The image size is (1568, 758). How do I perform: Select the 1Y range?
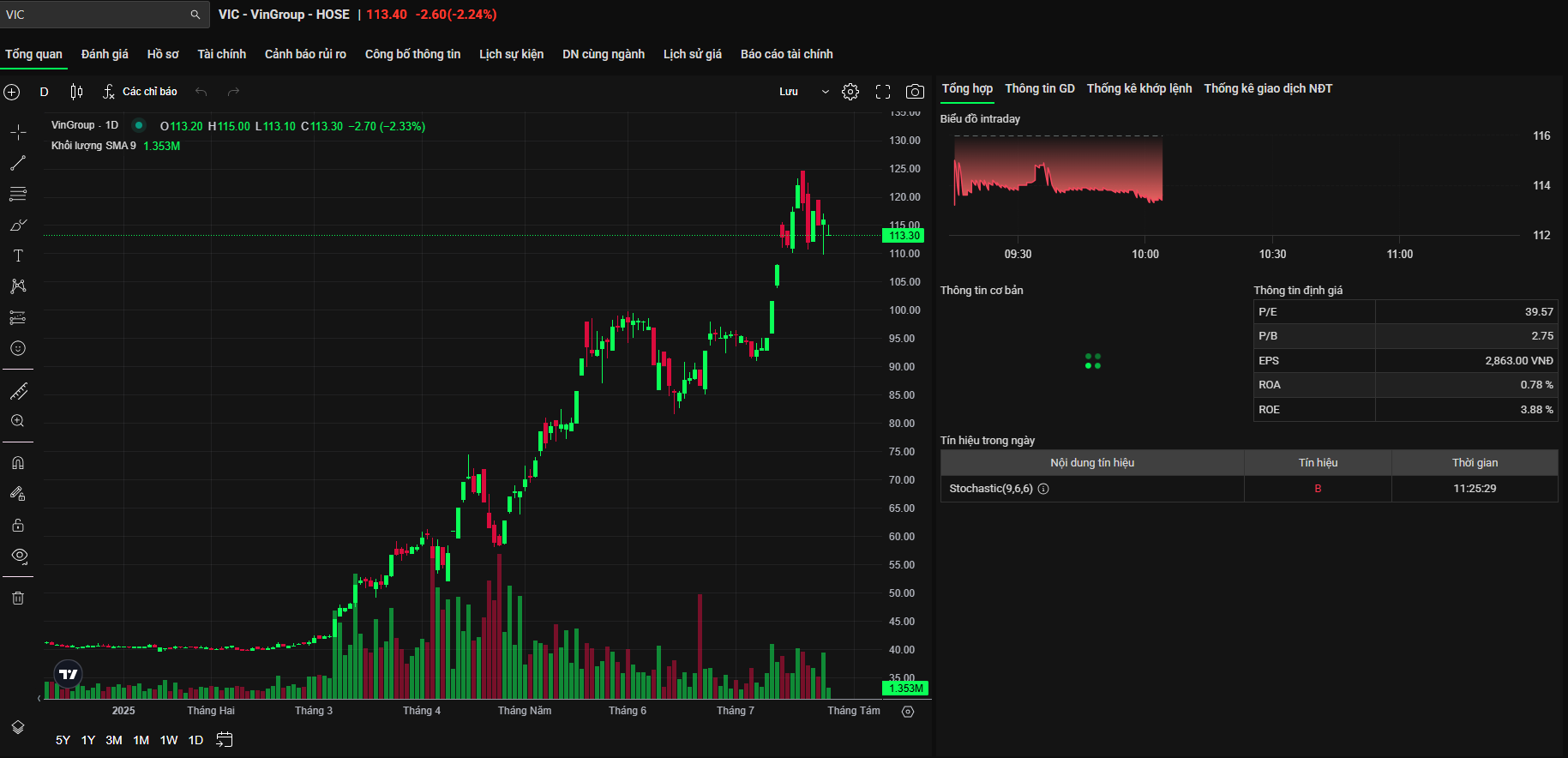(88, 740)
